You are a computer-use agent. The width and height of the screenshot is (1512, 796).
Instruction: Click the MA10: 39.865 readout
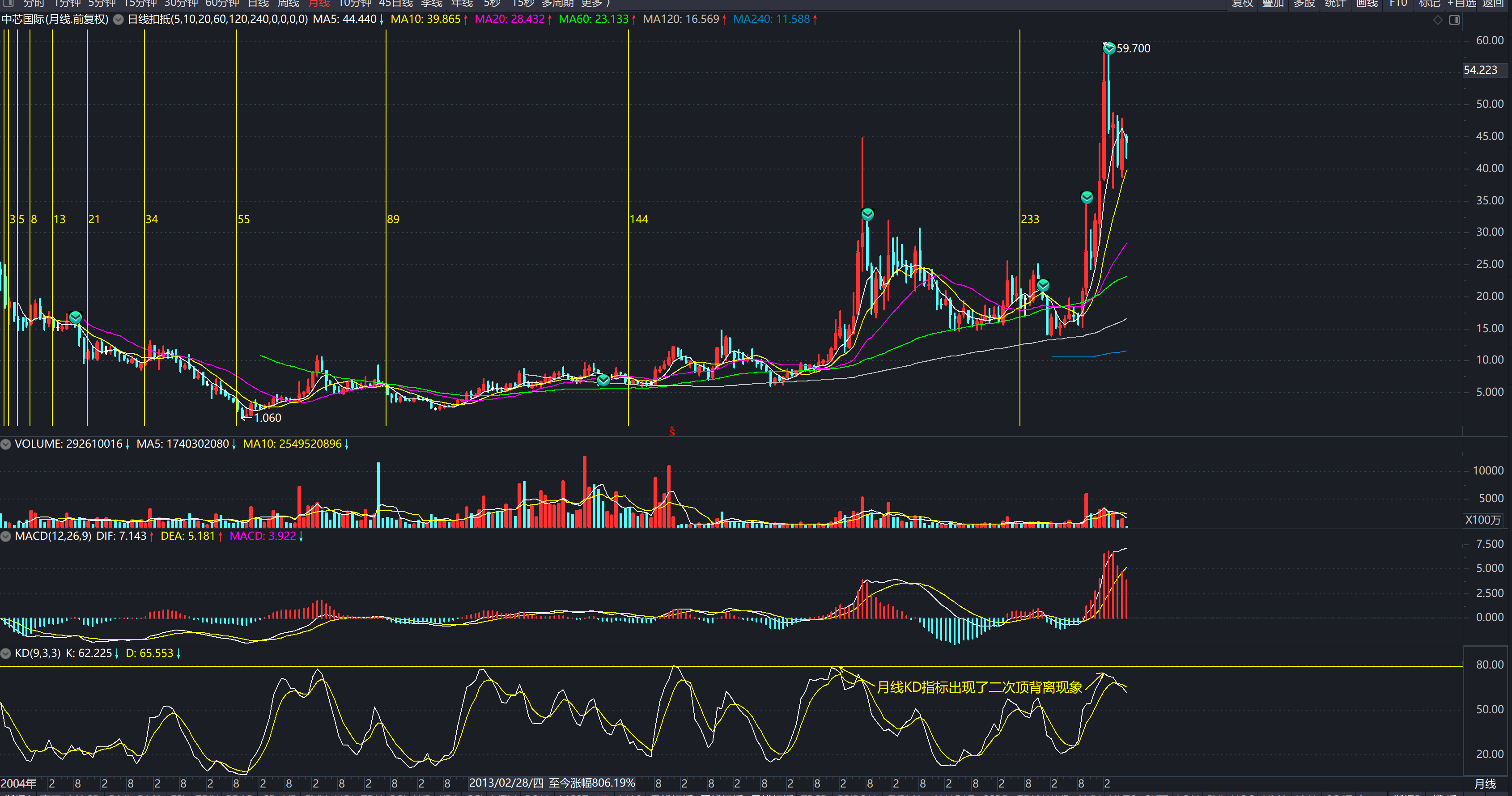coord(429,19)
